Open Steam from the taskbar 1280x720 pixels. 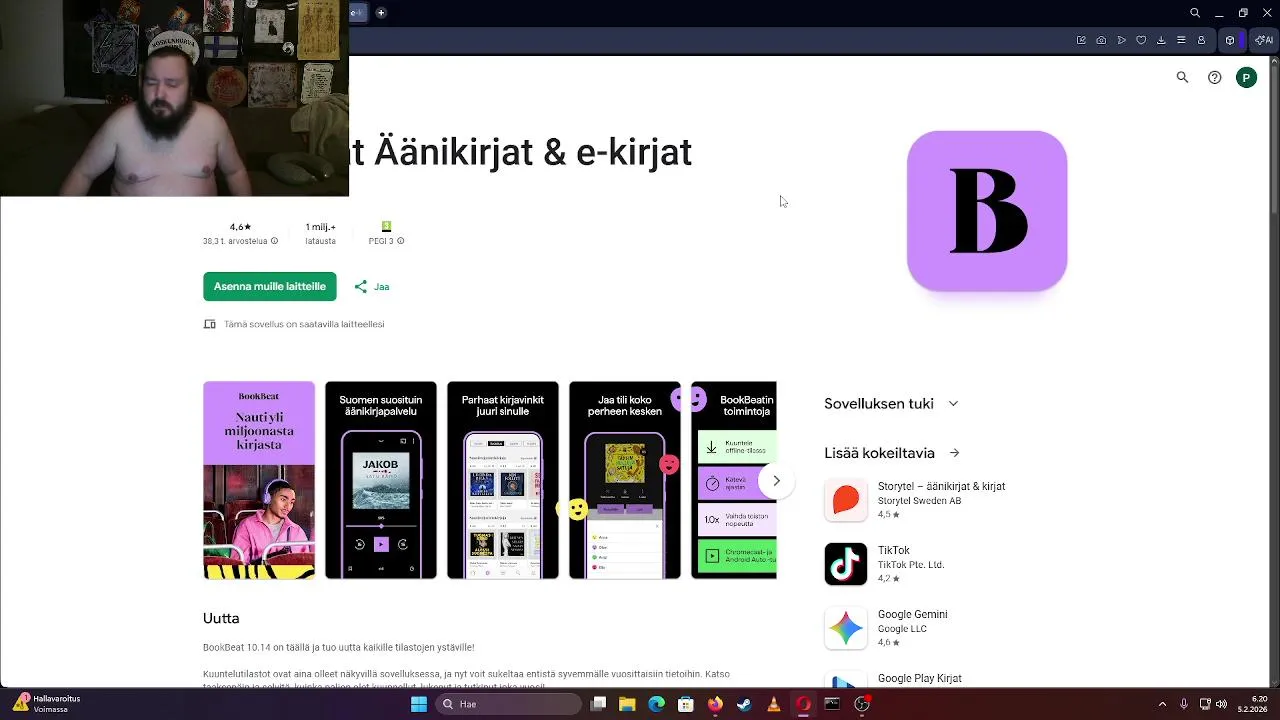click(x=744, y=704)
